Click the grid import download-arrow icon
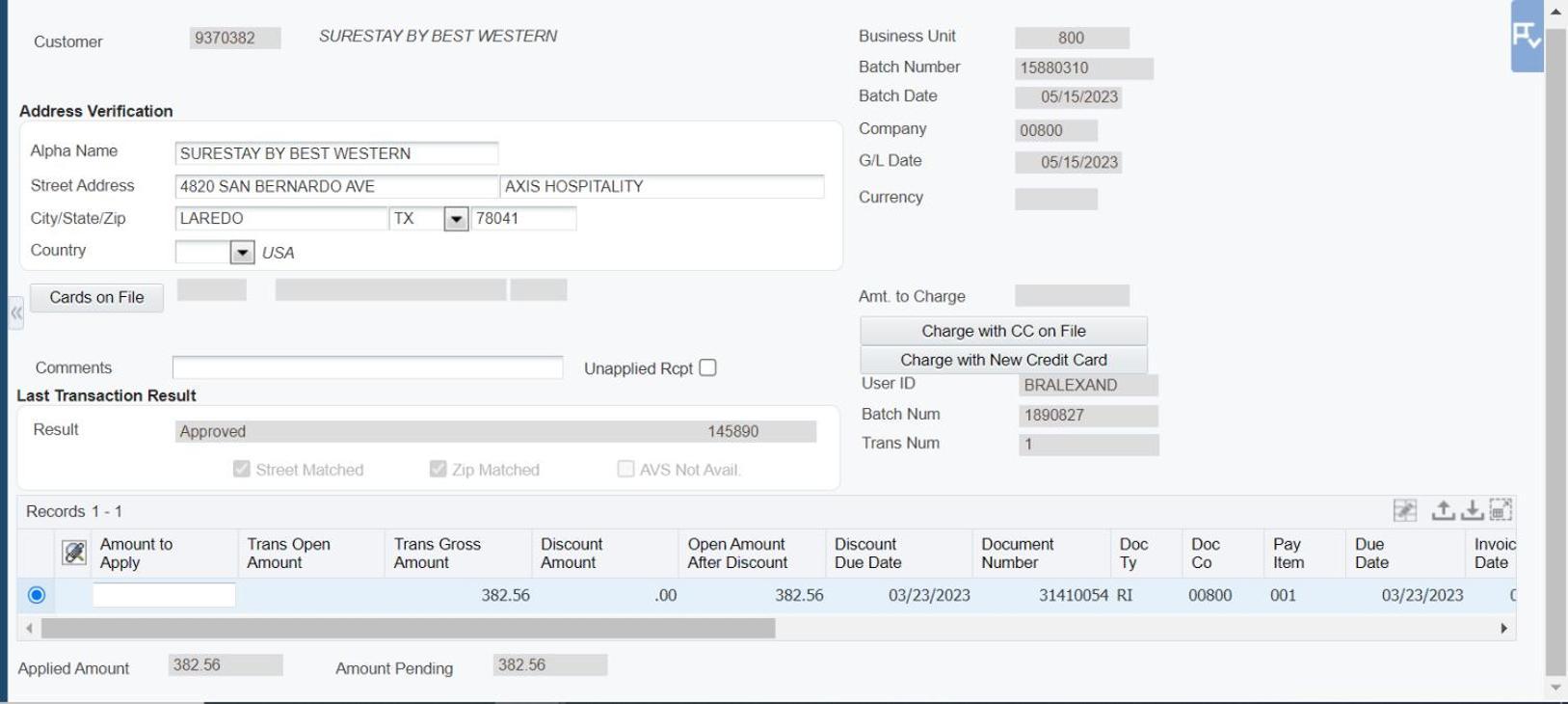The image size is (1568, 704). 1472,510
